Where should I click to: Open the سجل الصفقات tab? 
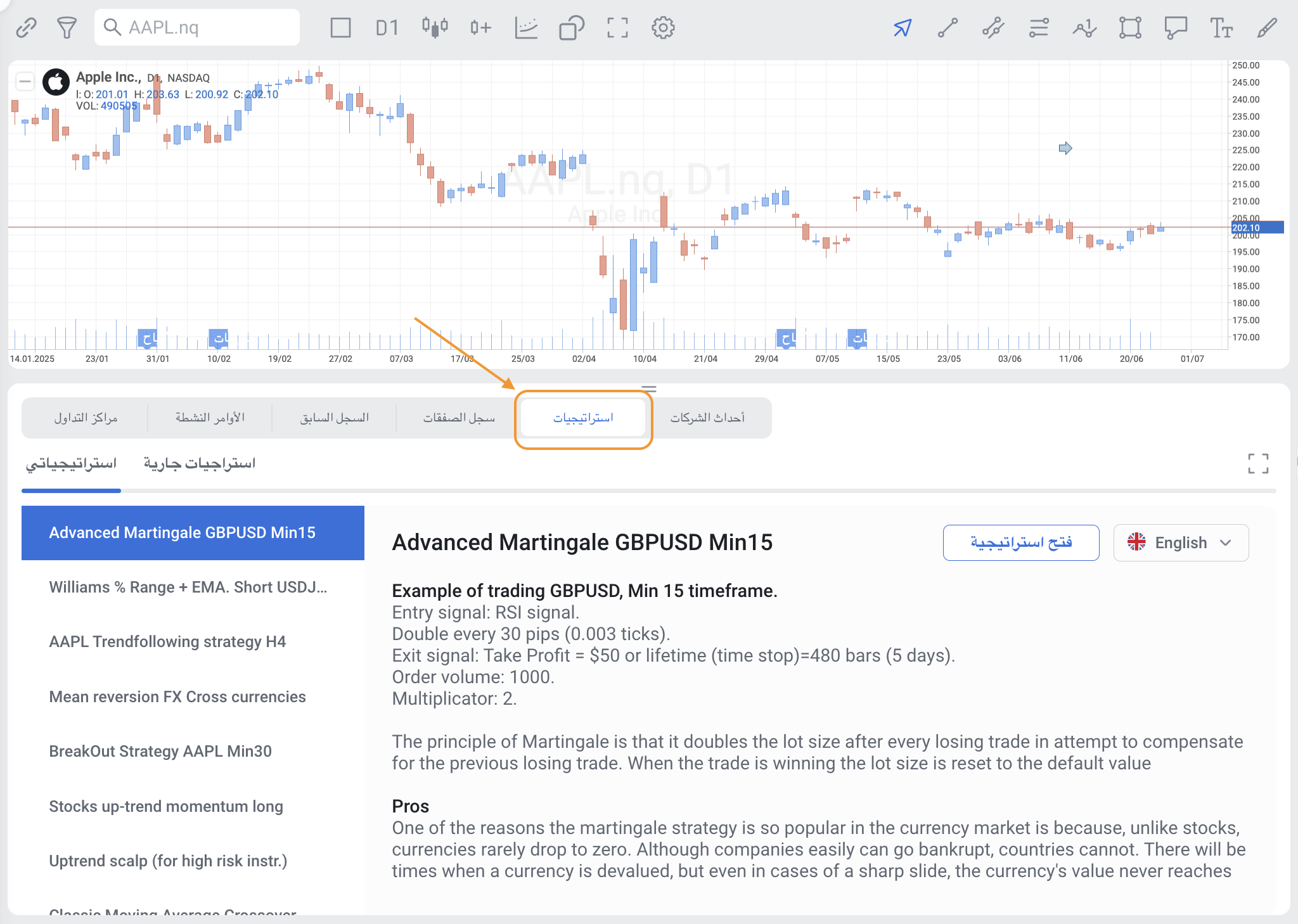point(459,418)
